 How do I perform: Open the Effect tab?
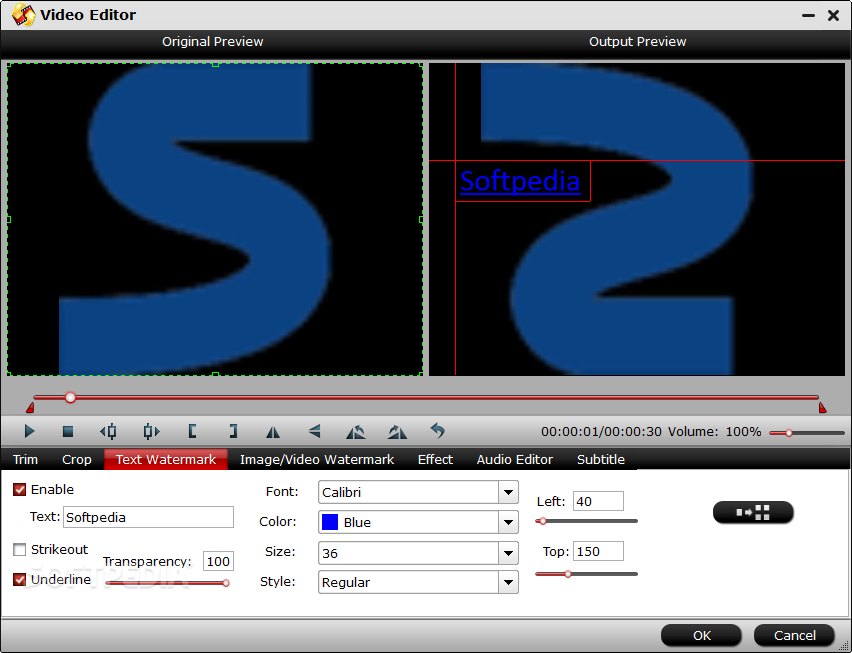pyautogui.click(x=435, y=460)
